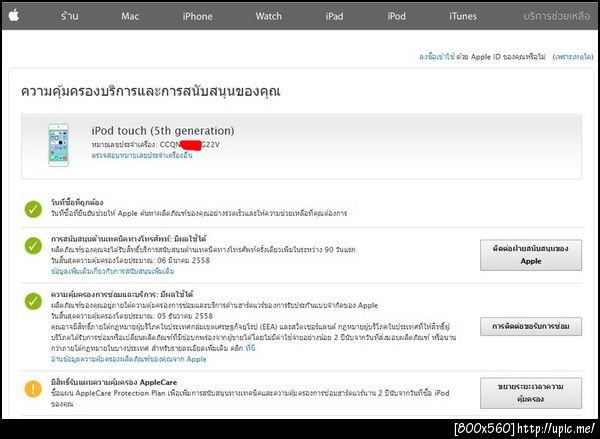
Task: Click the วันที่ซื้อที่ถูกต้อง heading
Action: click(x=77, y=202)
